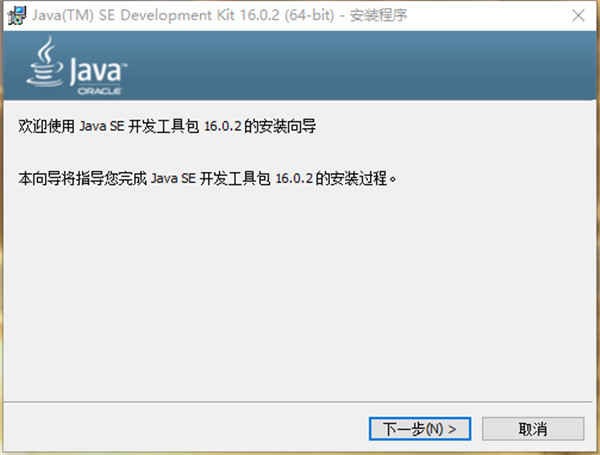Close the JDK installer with the X

(578, 16)
